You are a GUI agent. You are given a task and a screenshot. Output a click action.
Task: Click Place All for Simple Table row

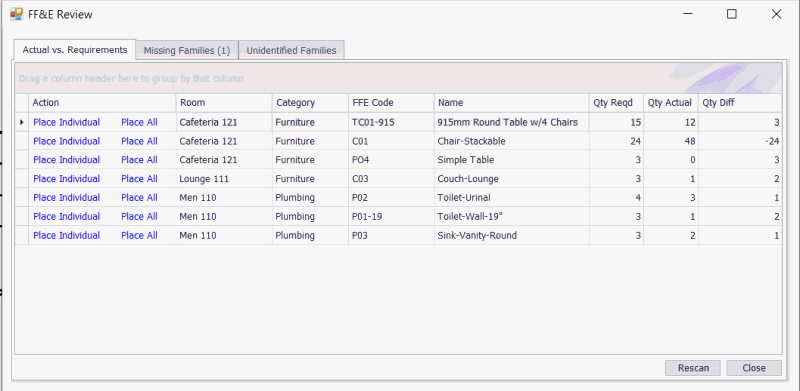139,160
